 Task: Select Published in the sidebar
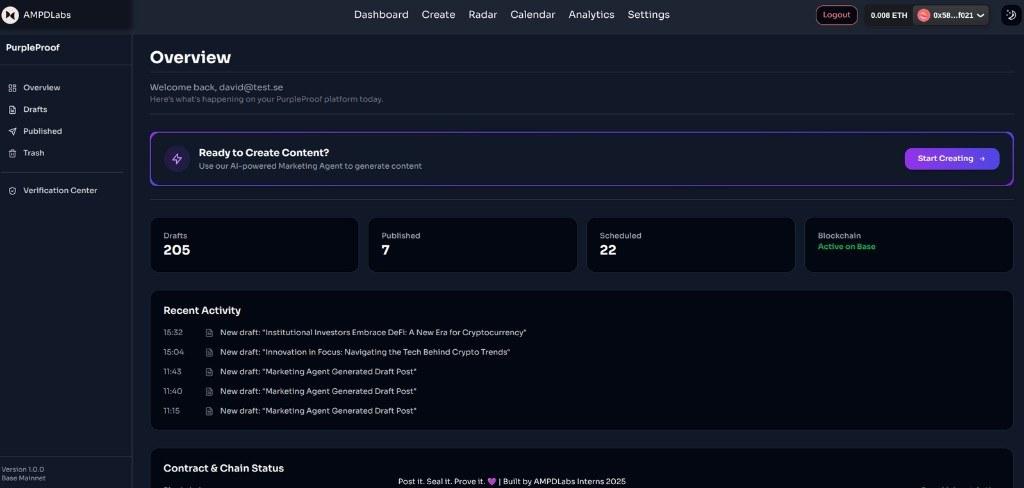[x=42, y=131]
